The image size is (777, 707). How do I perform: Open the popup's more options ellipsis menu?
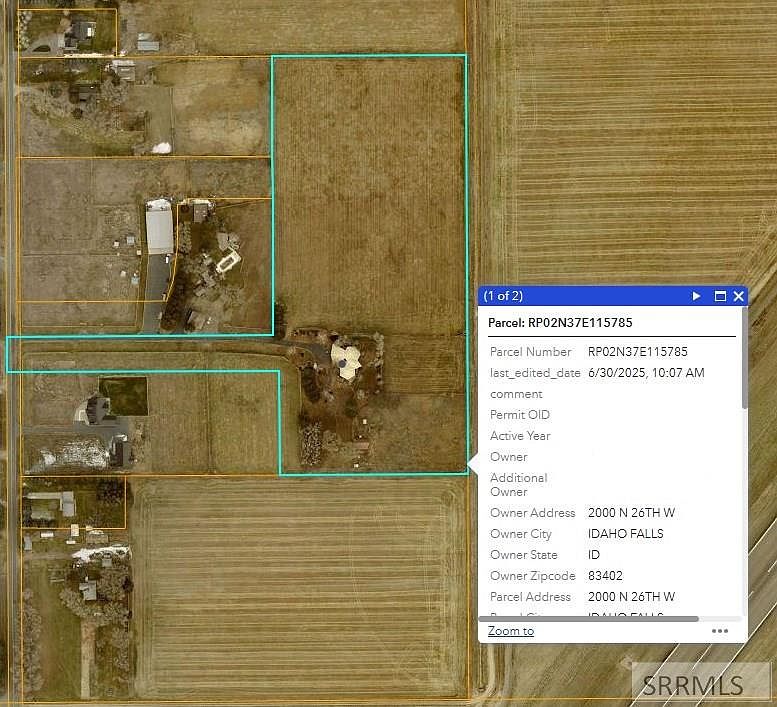click(x=720, y=631)
